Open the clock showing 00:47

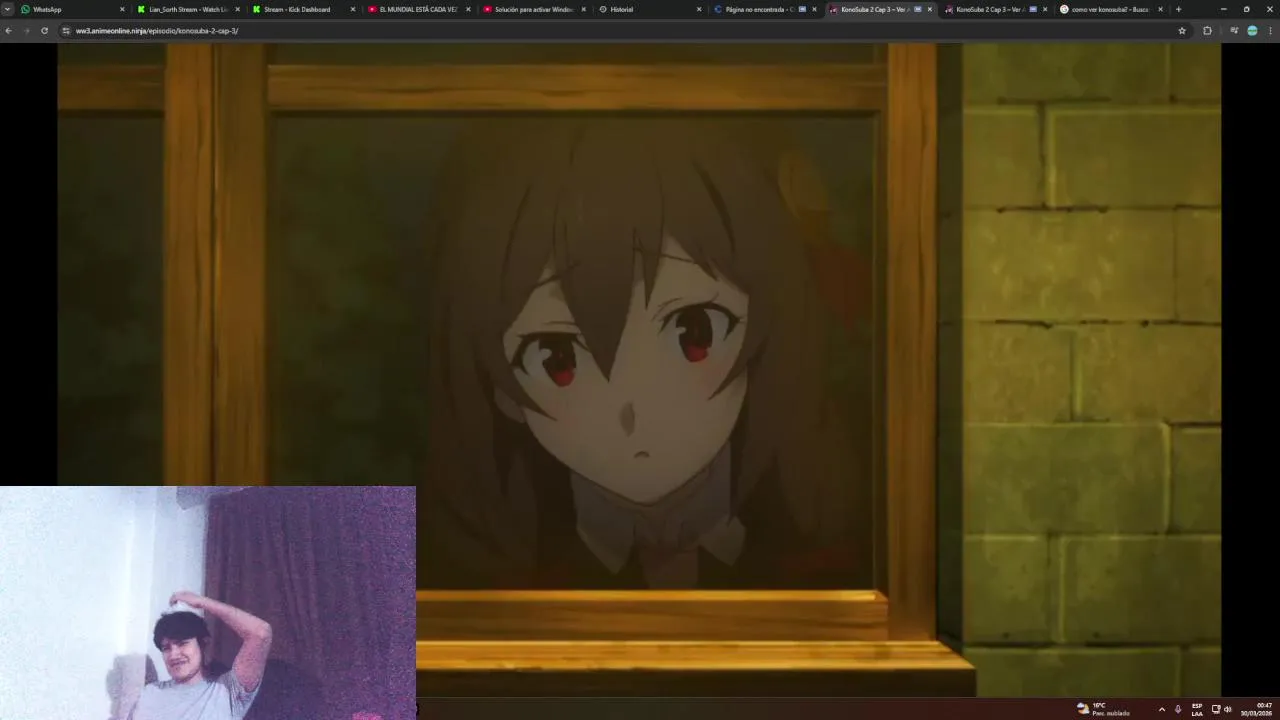(x=1257, y=709)
